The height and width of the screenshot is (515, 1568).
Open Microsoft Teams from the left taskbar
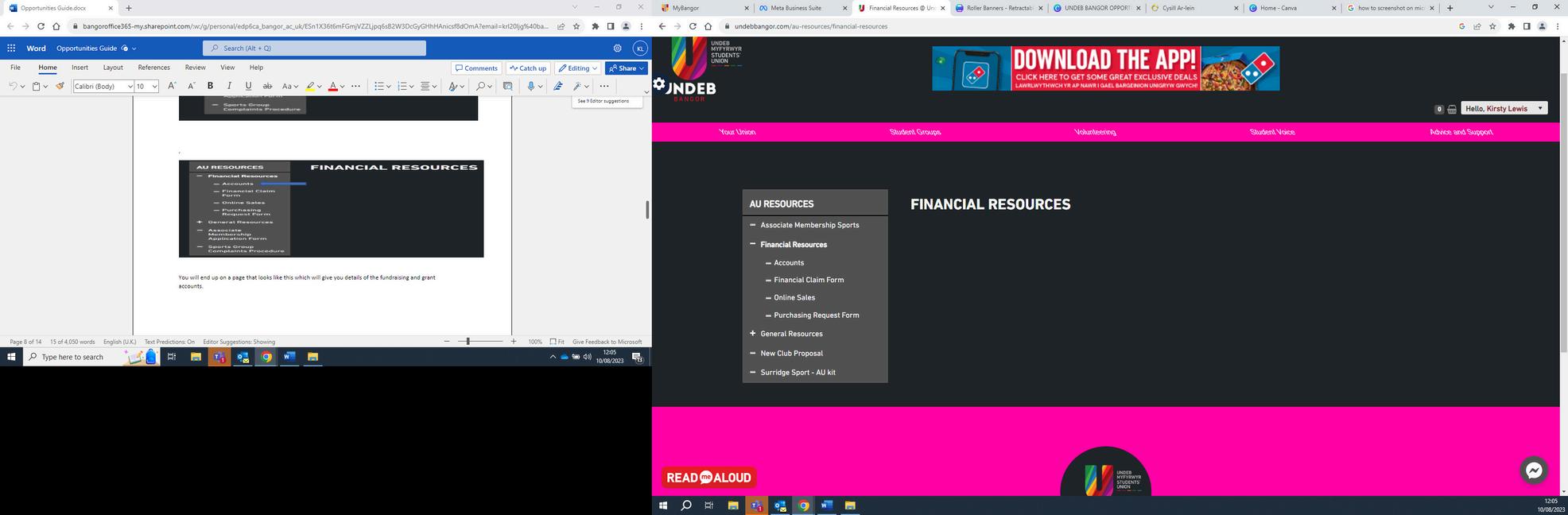pyautogui.click(x=219, y=357)
